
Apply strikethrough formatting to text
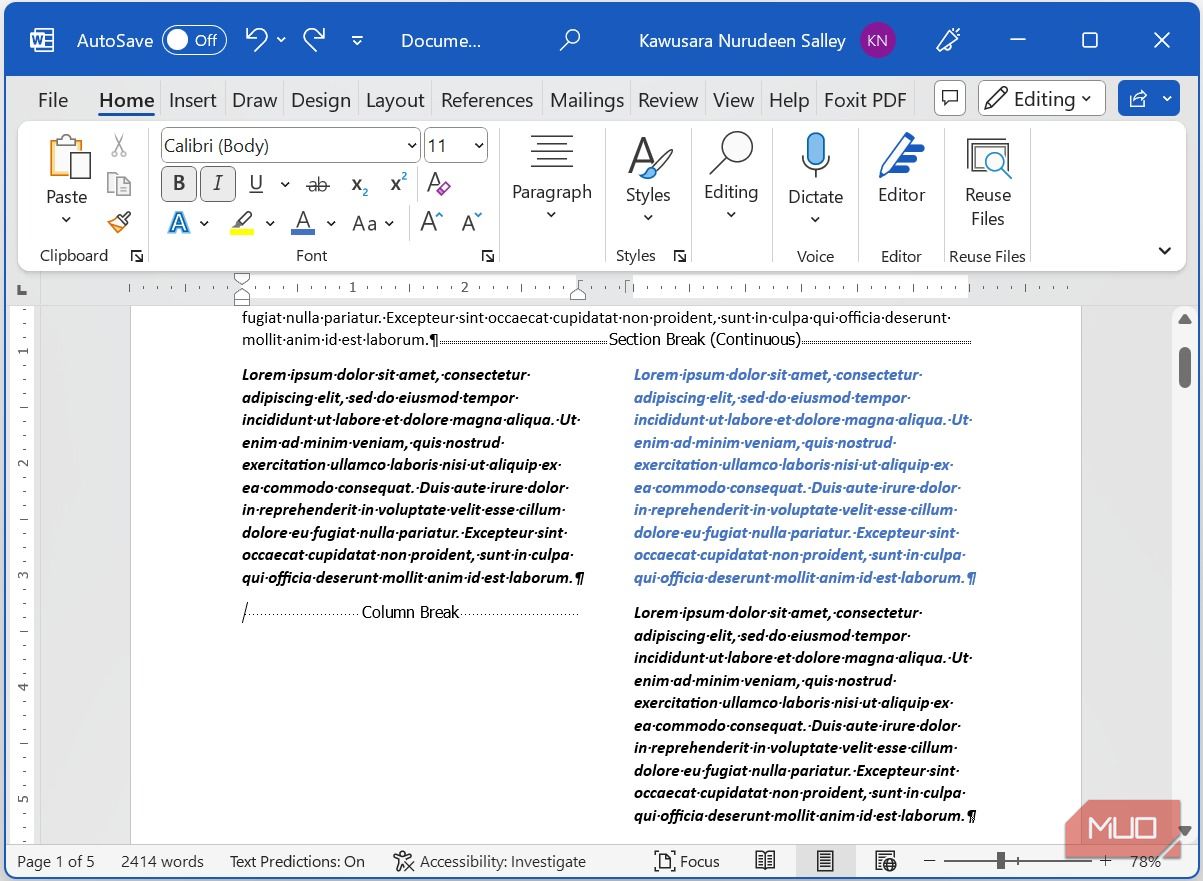pyautogui.click(x=318, y=184)
